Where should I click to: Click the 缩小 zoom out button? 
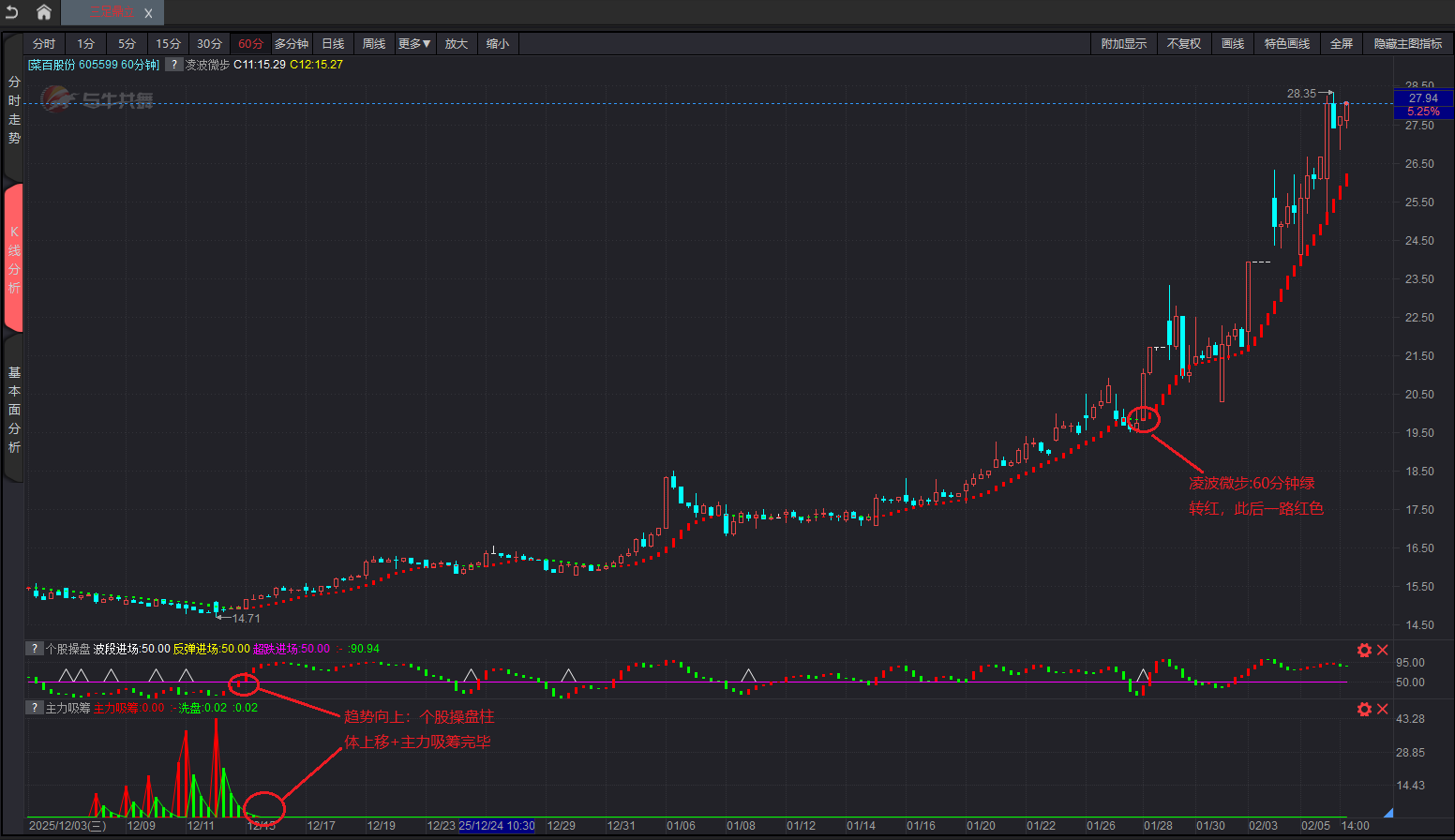(498, 44)
